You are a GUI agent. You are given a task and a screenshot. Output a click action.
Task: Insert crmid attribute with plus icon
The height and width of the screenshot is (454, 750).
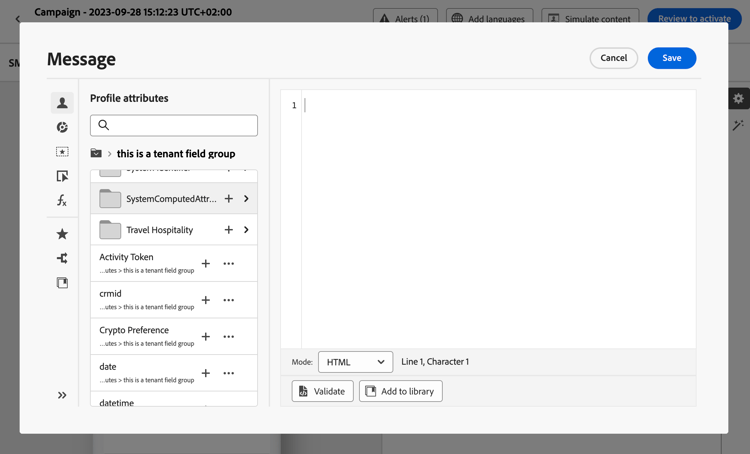[206, 300]
